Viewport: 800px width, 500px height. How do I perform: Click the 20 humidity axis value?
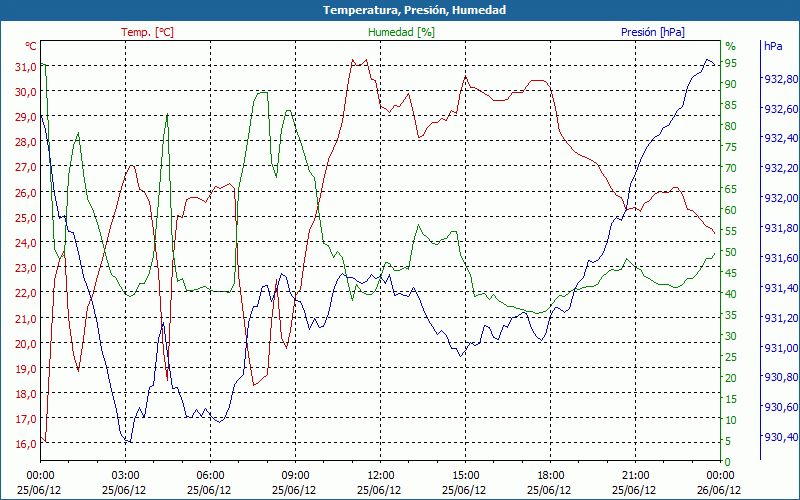[x=731, y=378]
